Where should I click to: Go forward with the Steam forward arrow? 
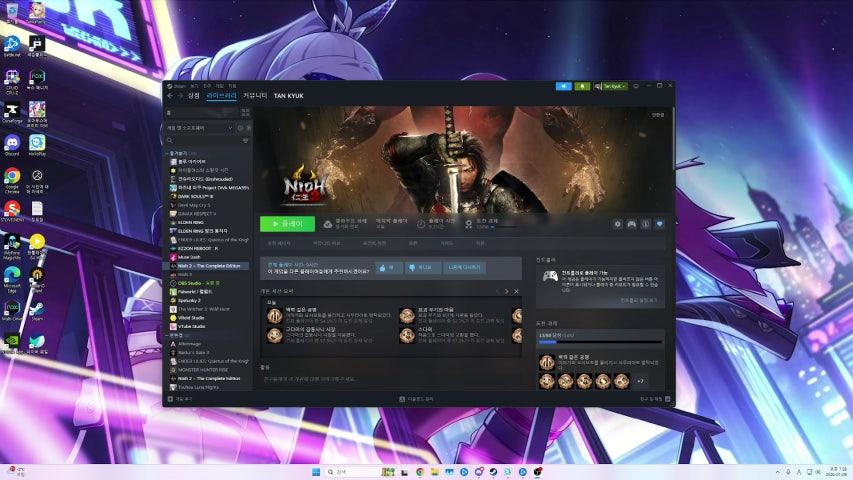pyautogui.click(x=181, y=96)
